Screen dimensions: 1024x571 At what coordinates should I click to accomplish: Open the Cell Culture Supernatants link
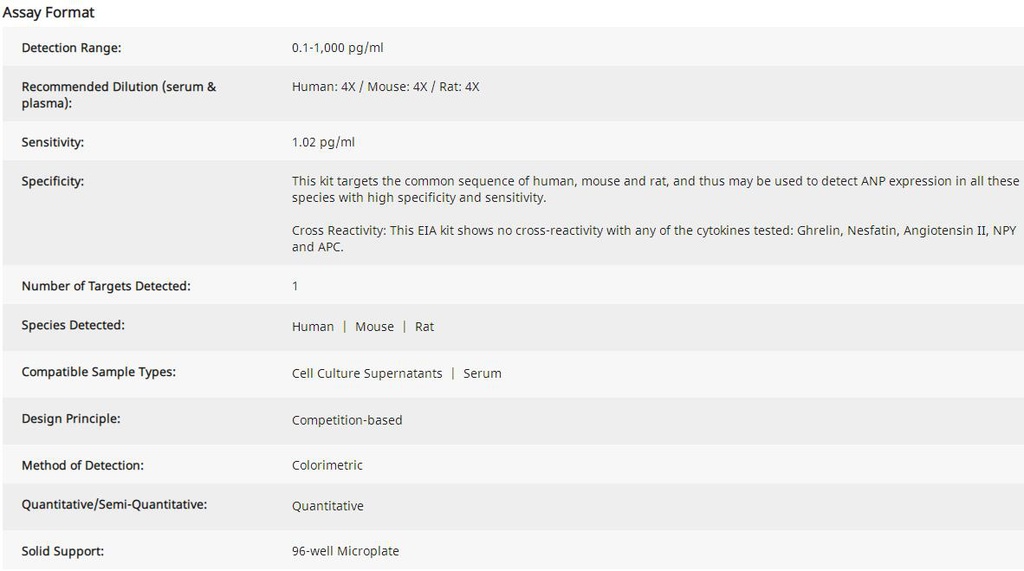[367, 373]
